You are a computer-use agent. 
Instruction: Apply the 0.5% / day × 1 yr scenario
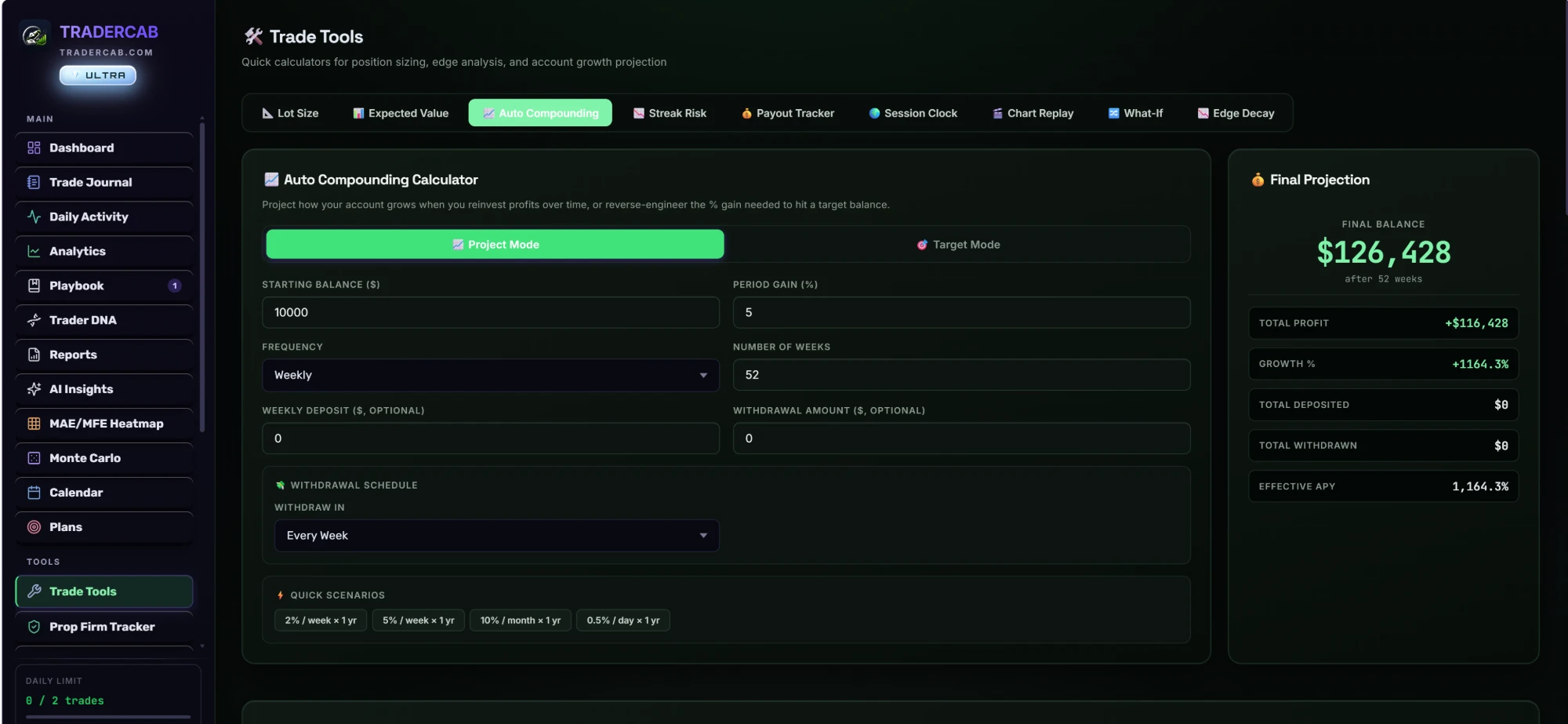tap(622, 620)
